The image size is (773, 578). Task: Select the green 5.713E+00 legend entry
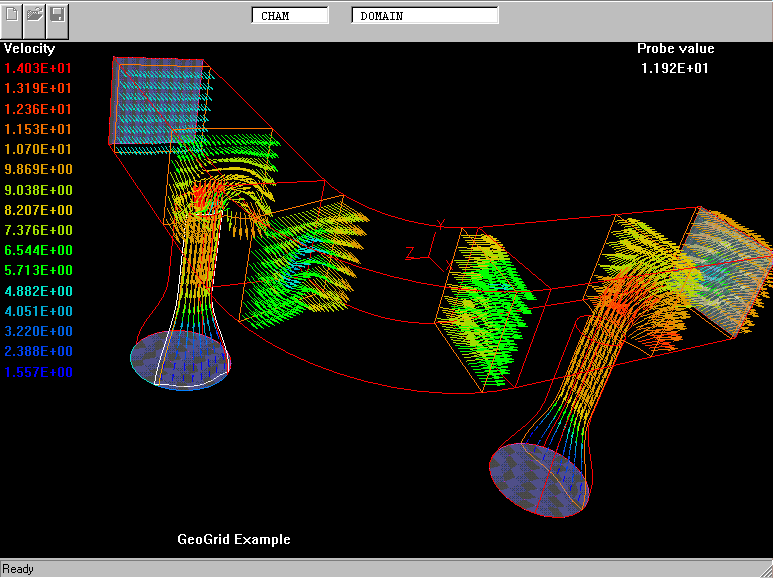[x=38, y=270]
